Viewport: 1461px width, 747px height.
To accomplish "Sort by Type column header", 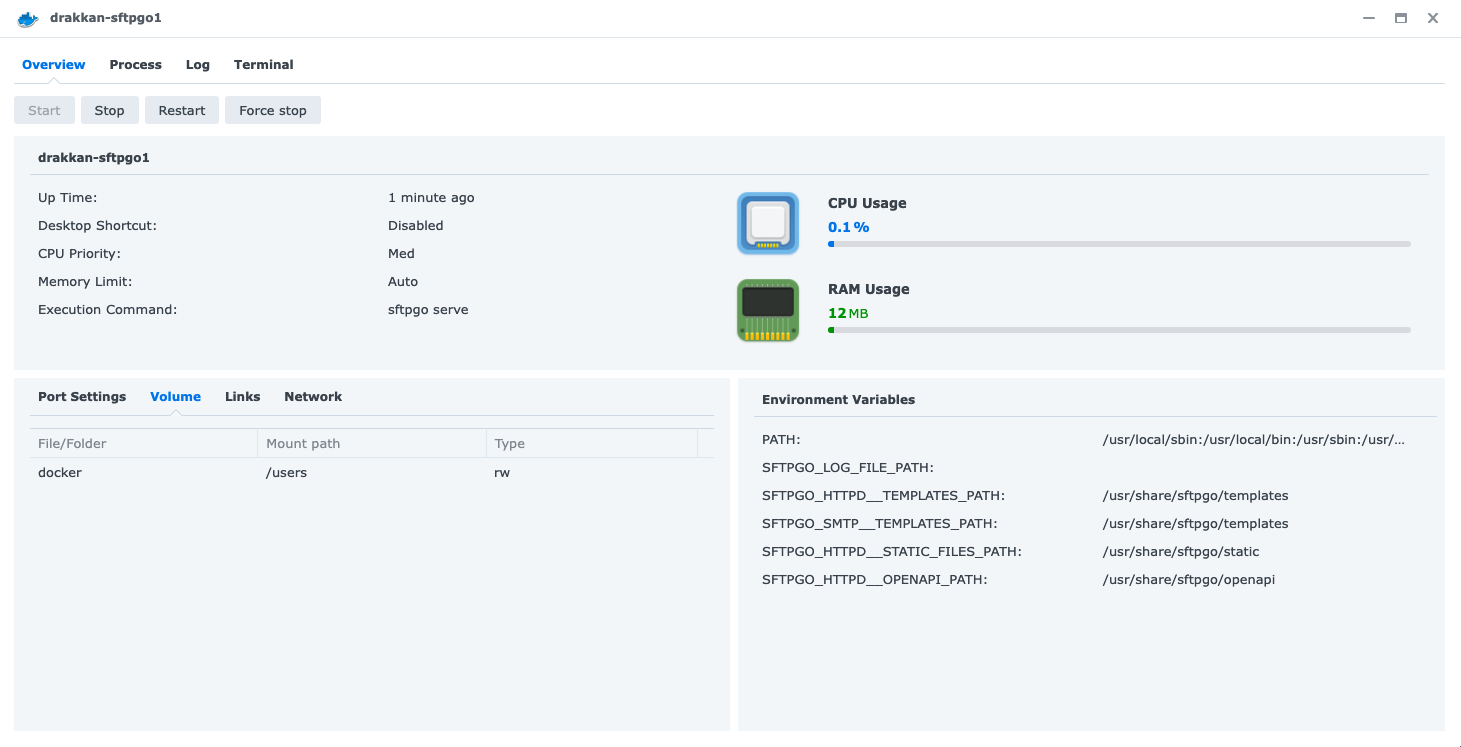I will [x=592, y=443].
